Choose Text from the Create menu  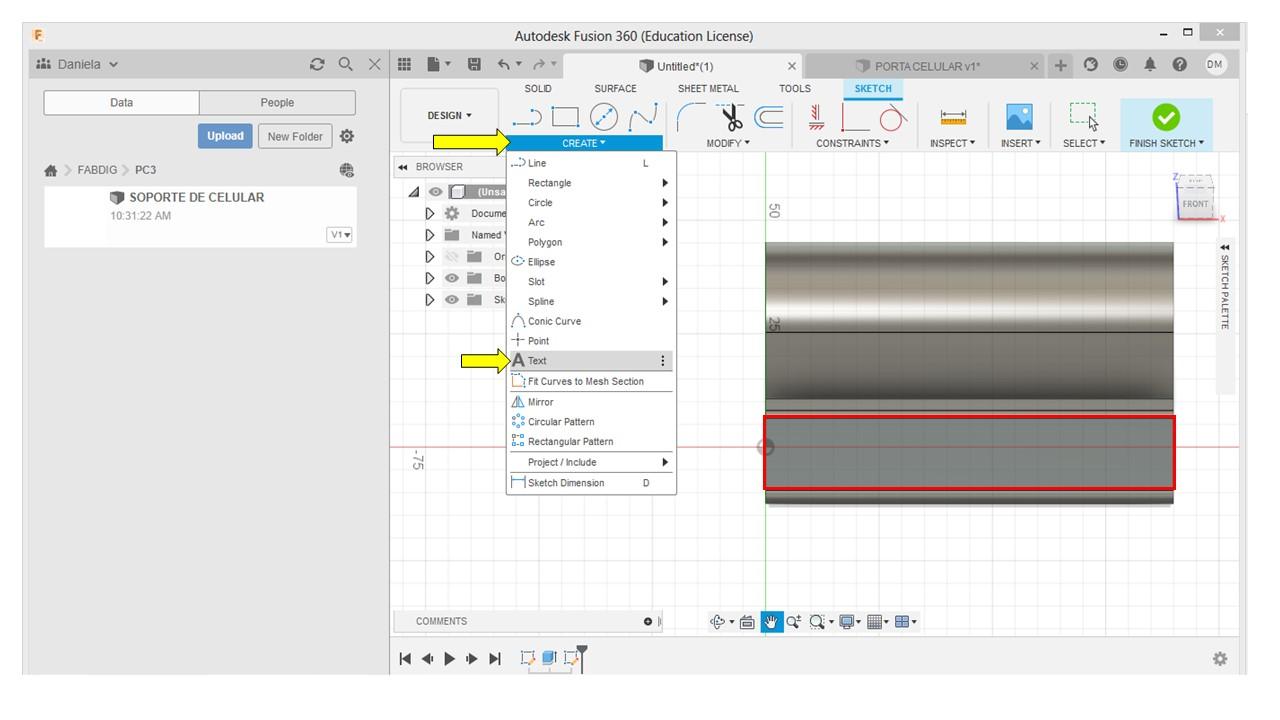590,361
